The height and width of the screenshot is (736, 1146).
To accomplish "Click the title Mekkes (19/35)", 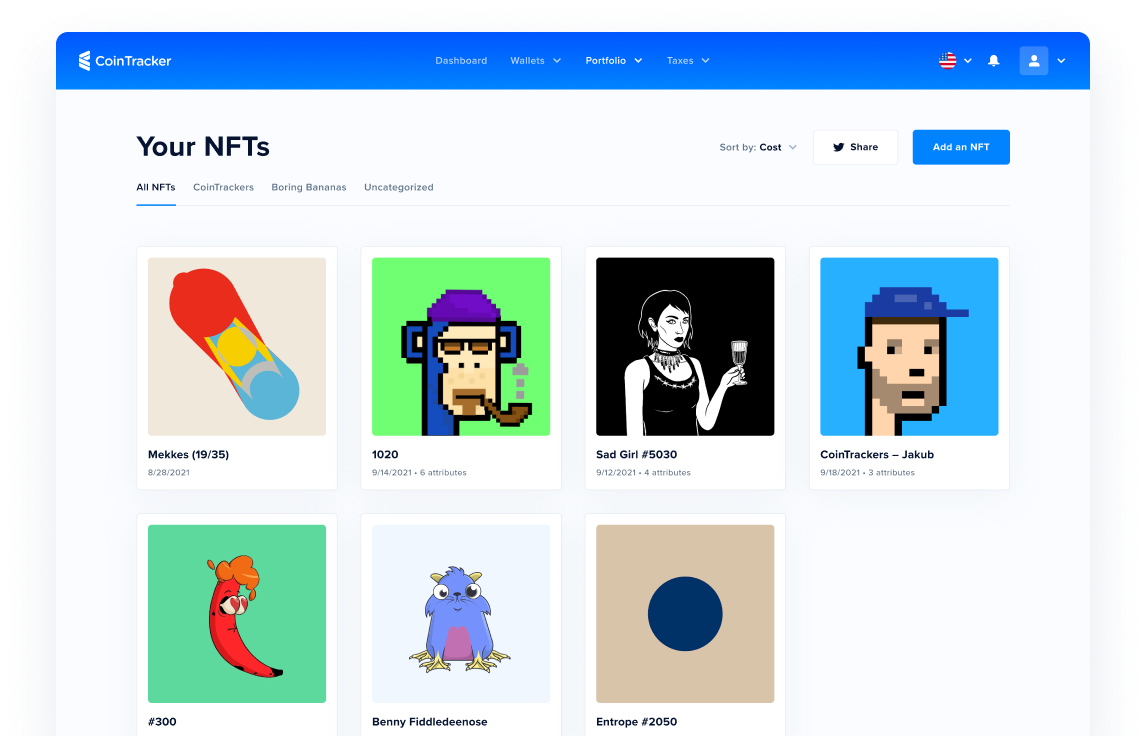I will 189,455.
